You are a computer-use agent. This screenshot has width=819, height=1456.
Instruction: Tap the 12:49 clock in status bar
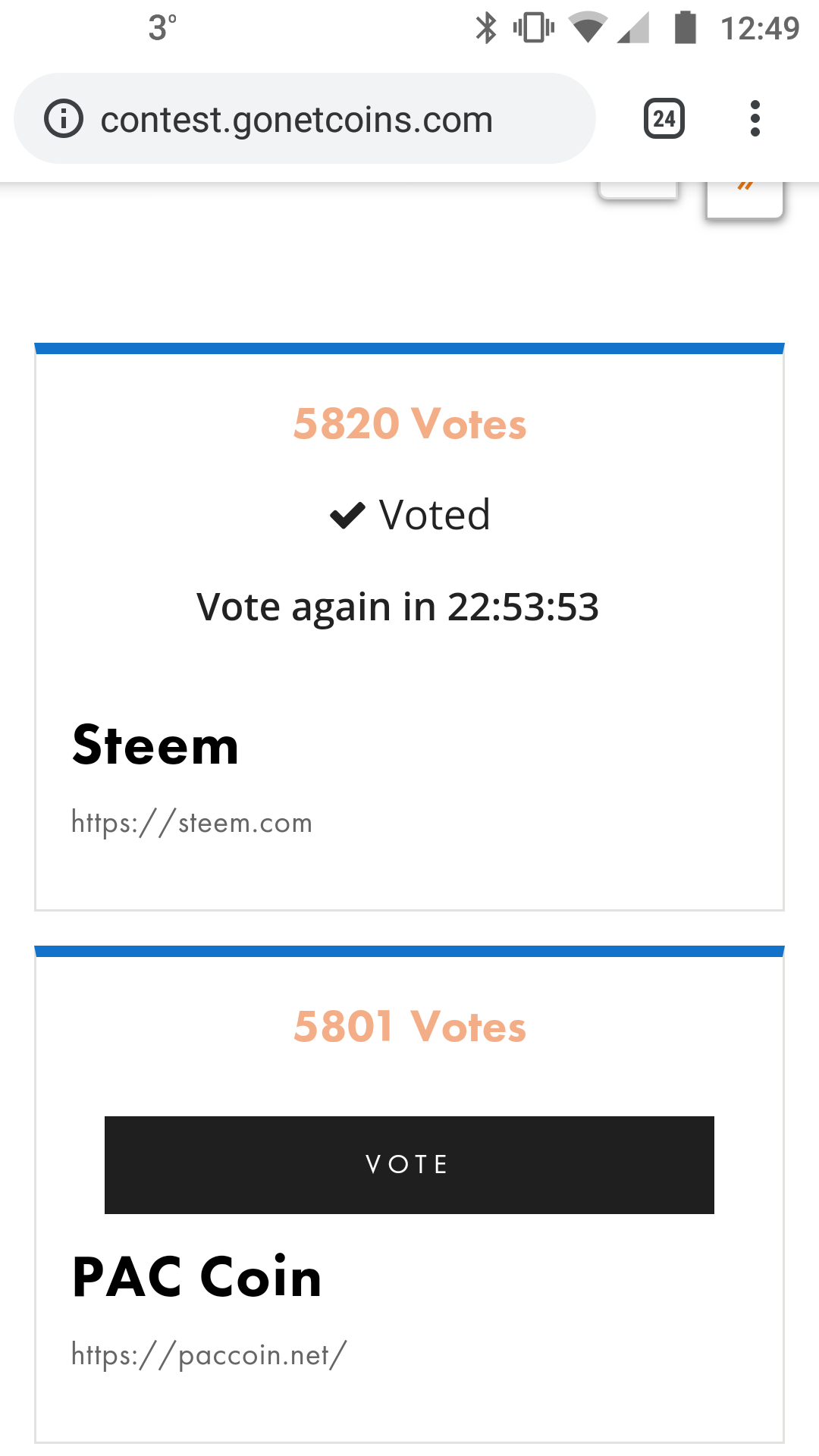click(x=760, y=28)
